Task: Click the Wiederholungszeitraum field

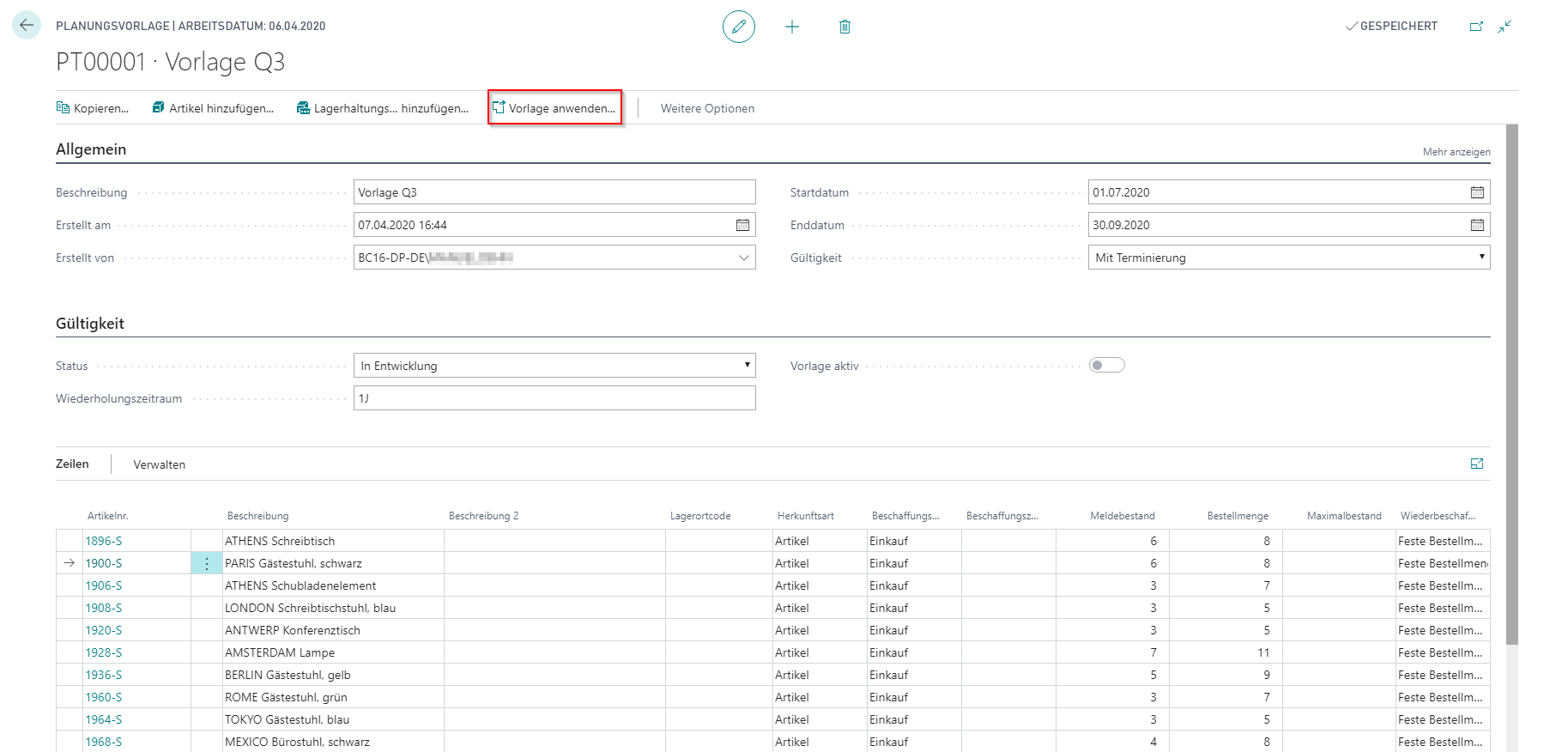Action: point(554,398)
